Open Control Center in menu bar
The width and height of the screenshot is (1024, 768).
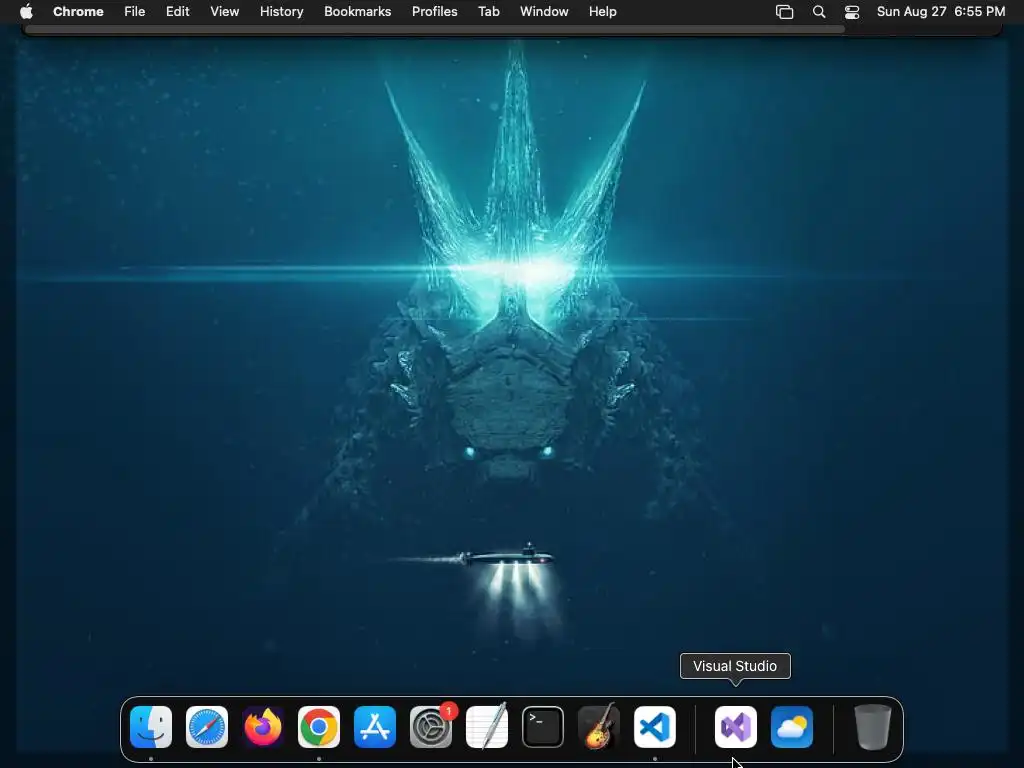coord(852,12)
